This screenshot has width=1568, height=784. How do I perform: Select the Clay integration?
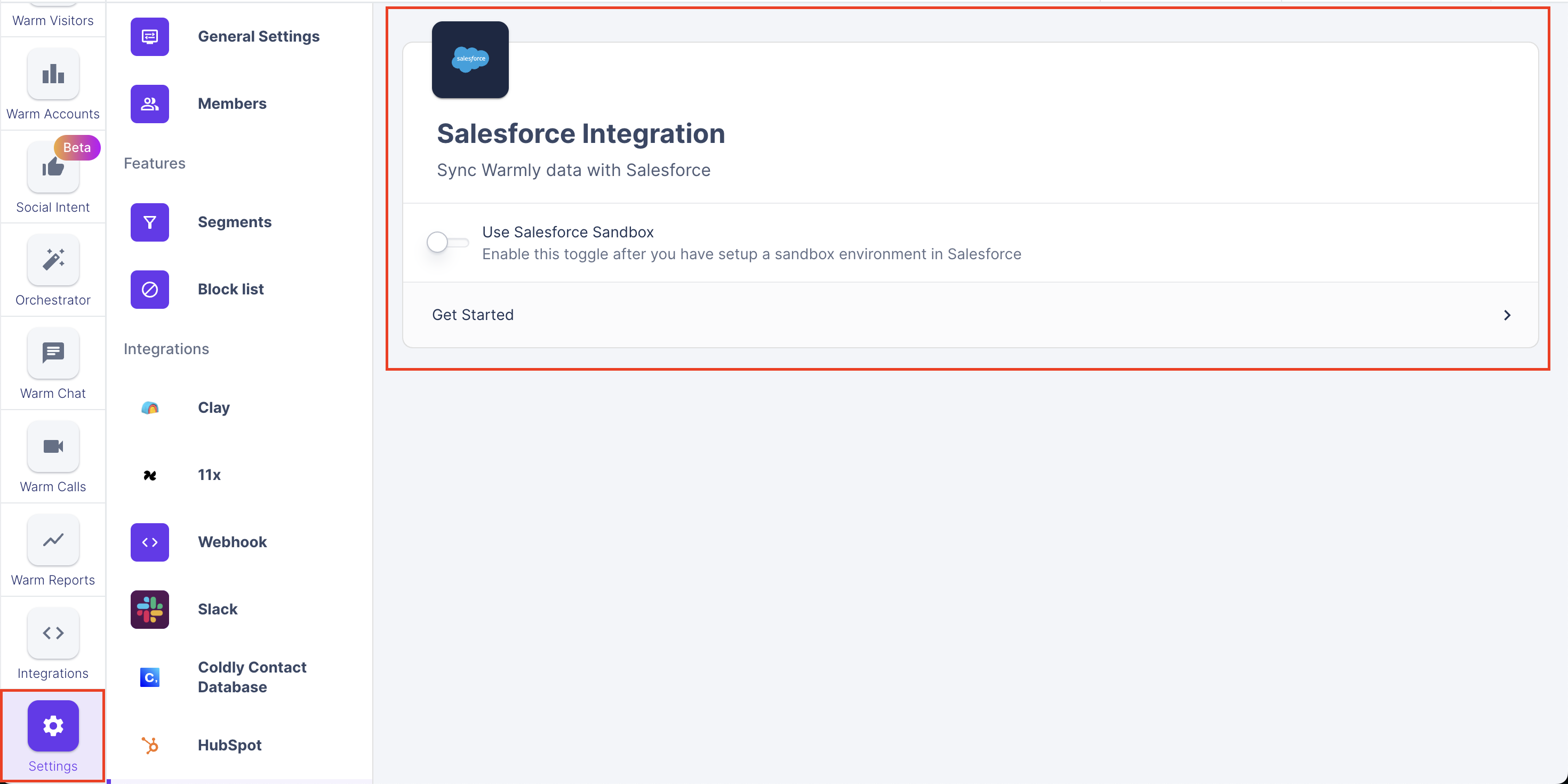pos(214,407)
